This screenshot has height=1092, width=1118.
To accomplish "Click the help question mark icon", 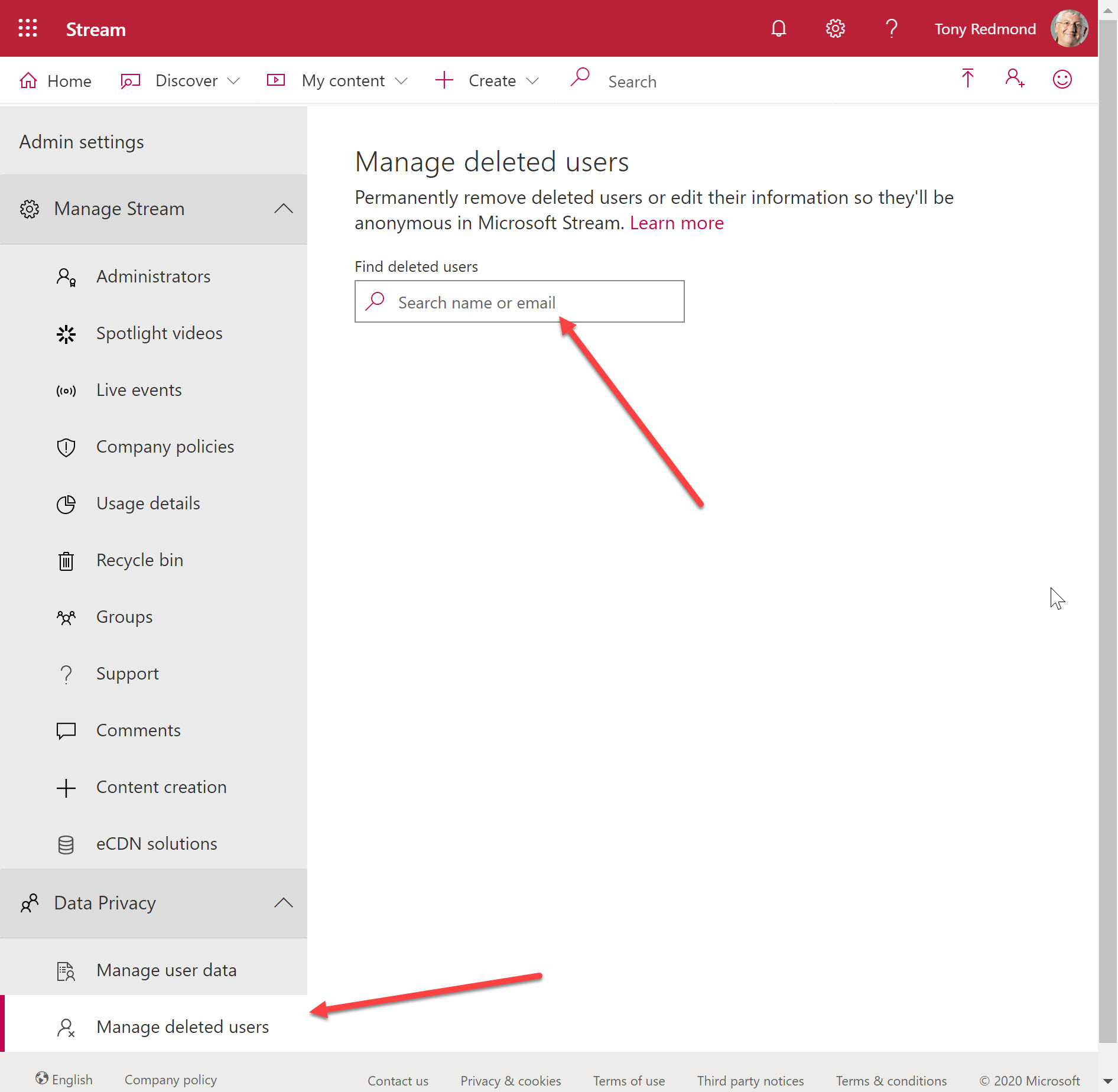I will (x=892, y=28).
